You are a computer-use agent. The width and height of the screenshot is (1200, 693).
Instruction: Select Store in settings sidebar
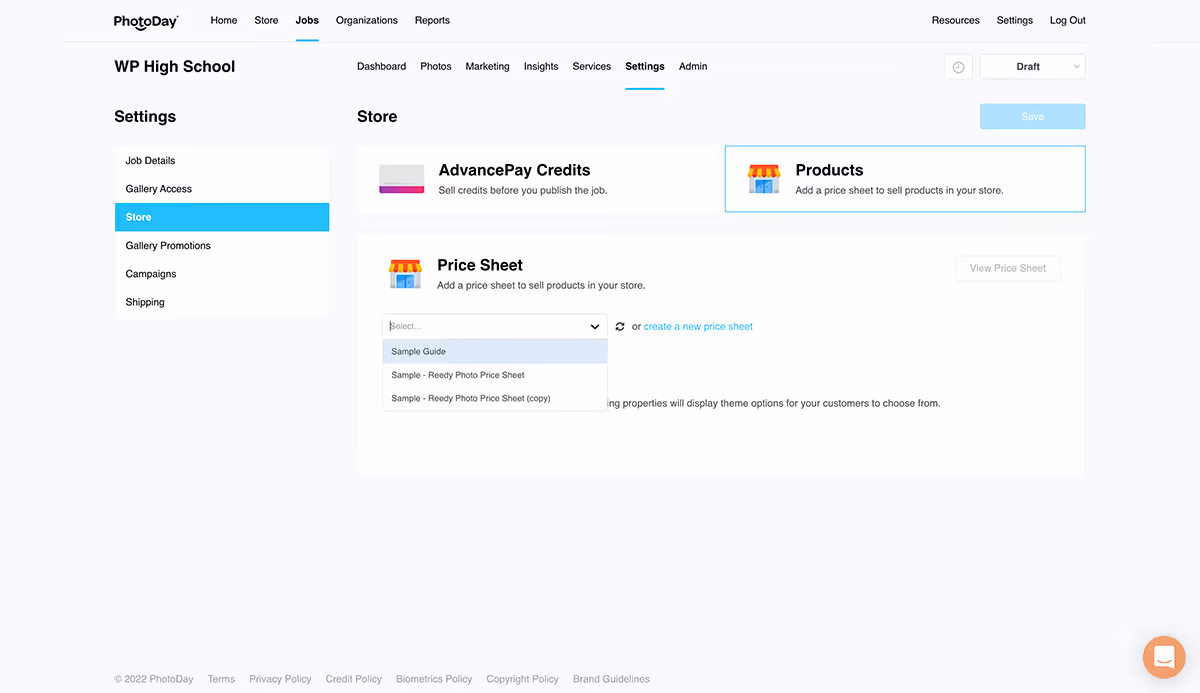pyautogui.click(x=222, y=217)
